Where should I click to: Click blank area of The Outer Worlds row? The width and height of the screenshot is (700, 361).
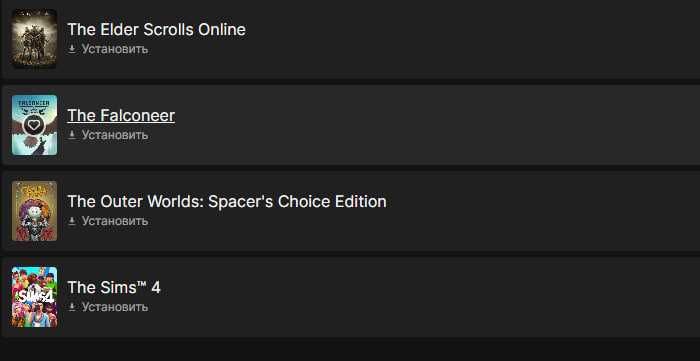[x=536, y=211]
